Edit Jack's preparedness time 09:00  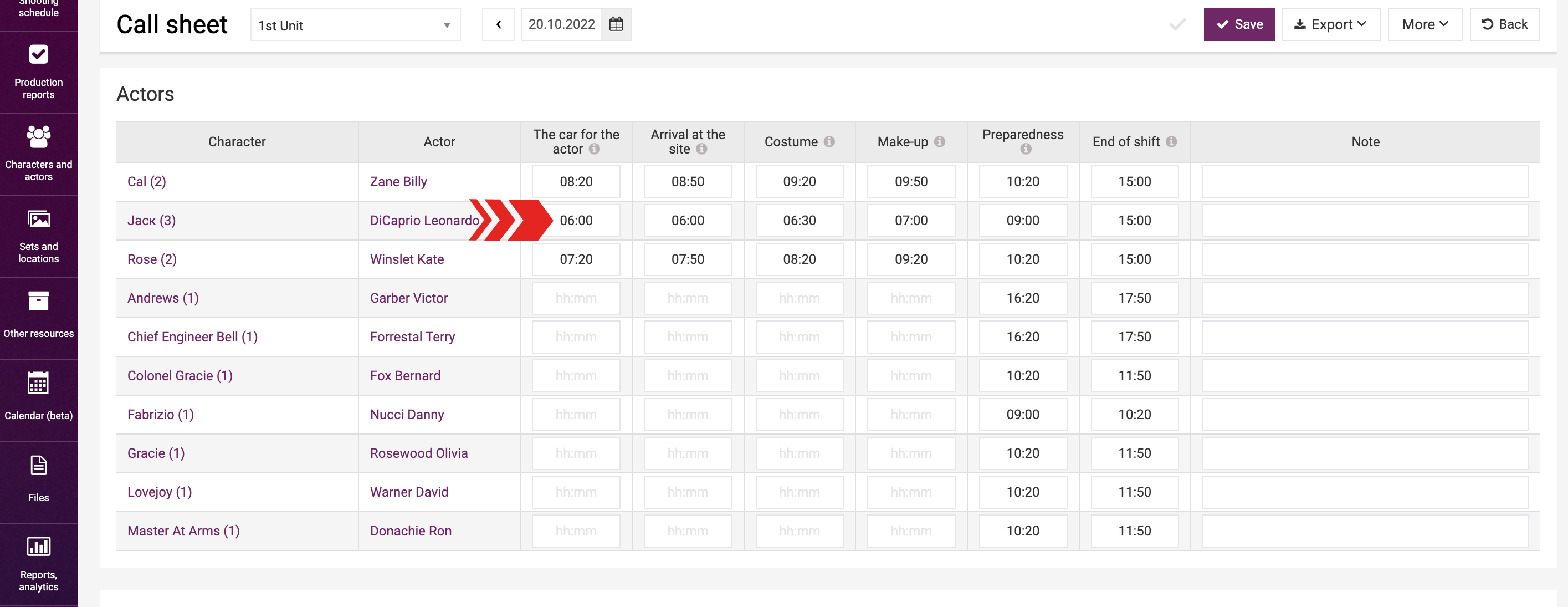click(1023, 221)
